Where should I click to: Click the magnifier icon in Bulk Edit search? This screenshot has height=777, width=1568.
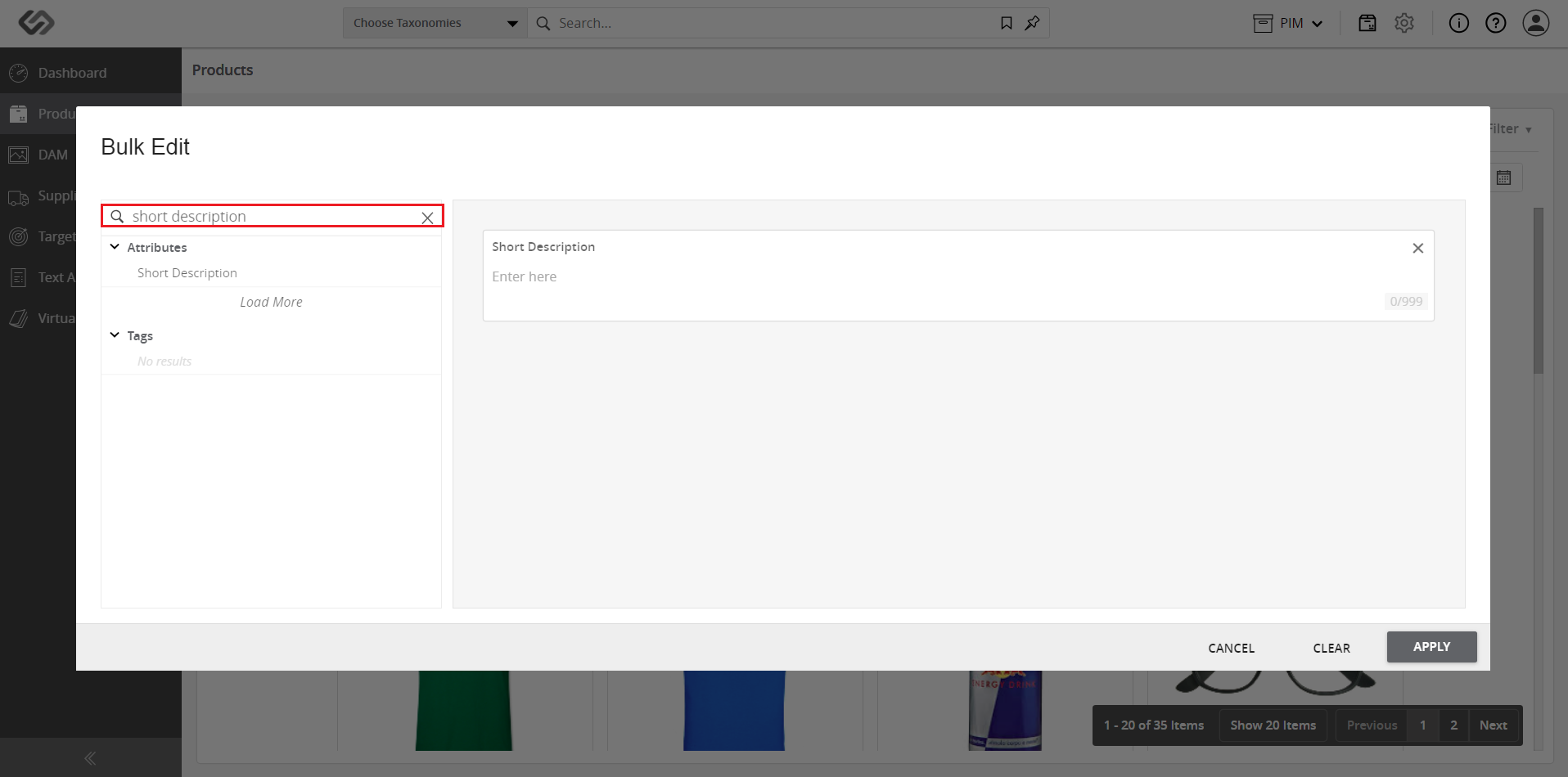point(117,216)
